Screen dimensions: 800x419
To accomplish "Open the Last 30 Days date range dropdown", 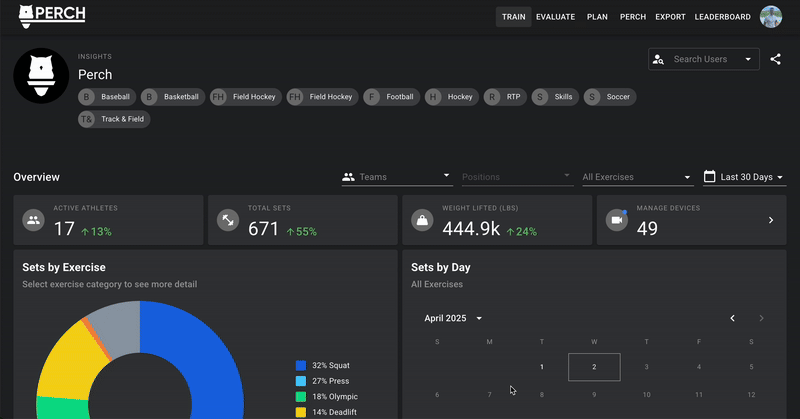I will pyautogui.click(x=744, y=177).
